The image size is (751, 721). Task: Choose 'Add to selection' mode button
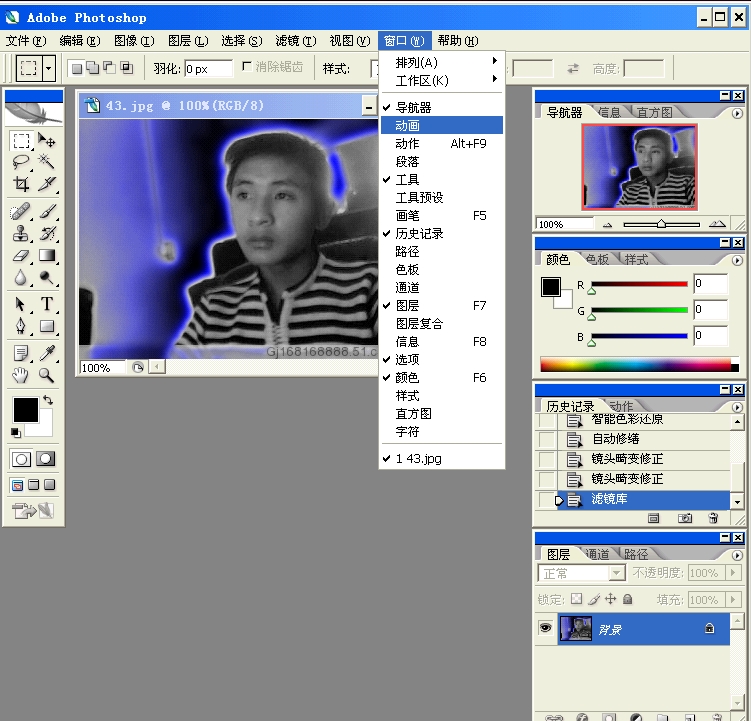click(x=93, y=68)
